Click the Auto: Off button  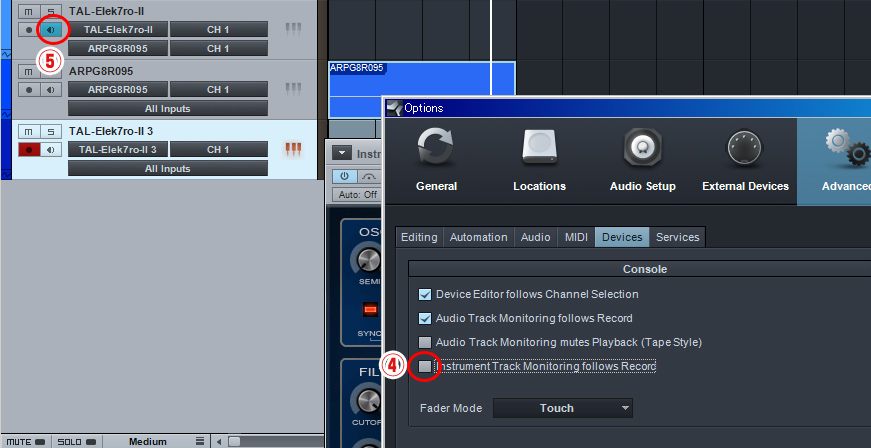tap(356, 194)
